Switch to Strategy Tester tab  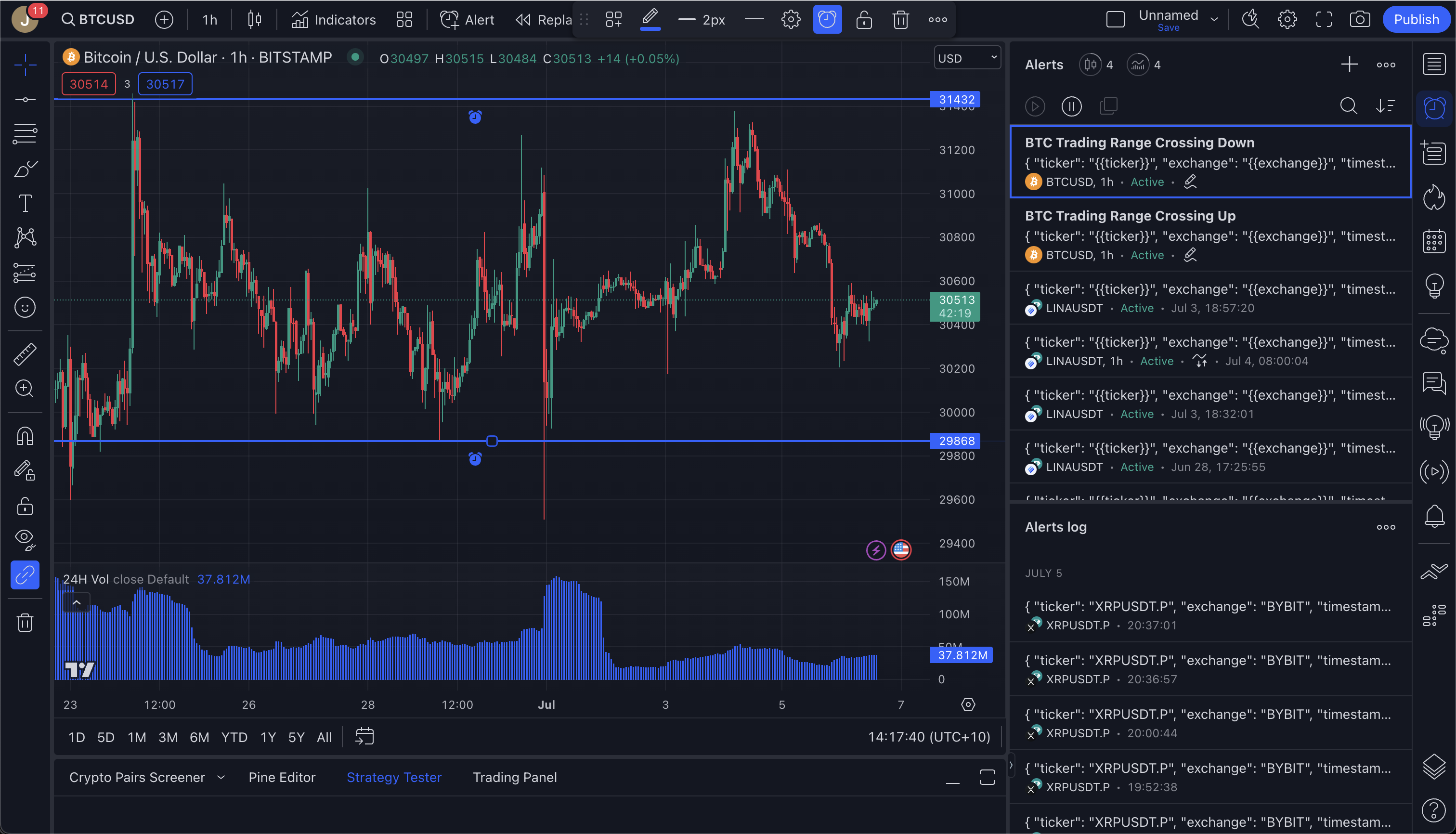click(x=394, y=777)
